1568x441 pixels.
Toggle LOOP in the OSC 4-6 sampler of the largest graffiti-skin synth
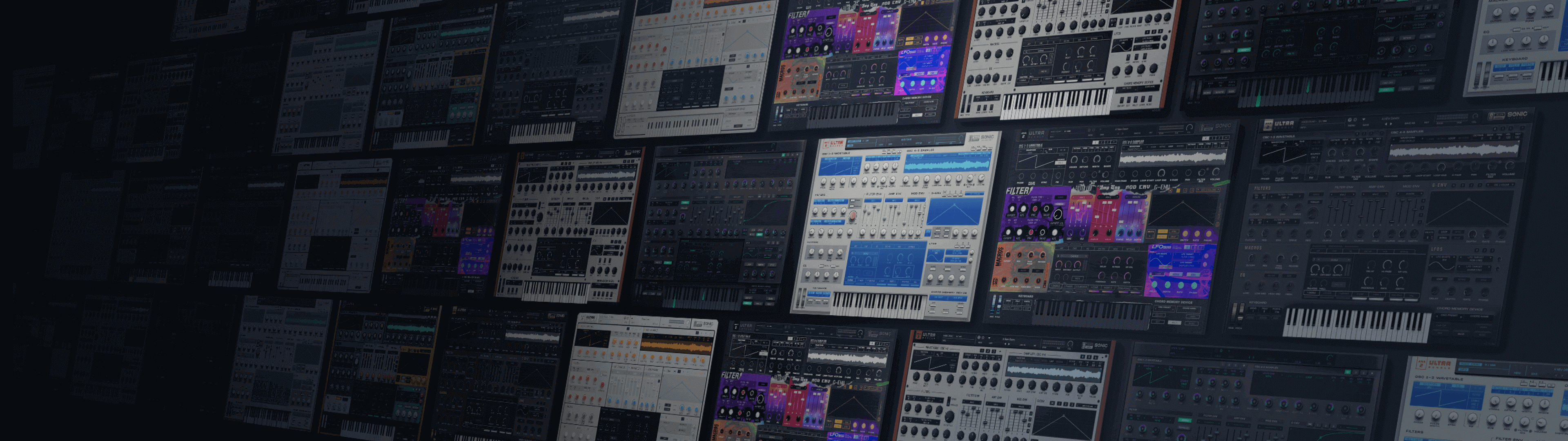click(x=1171, y=147)
